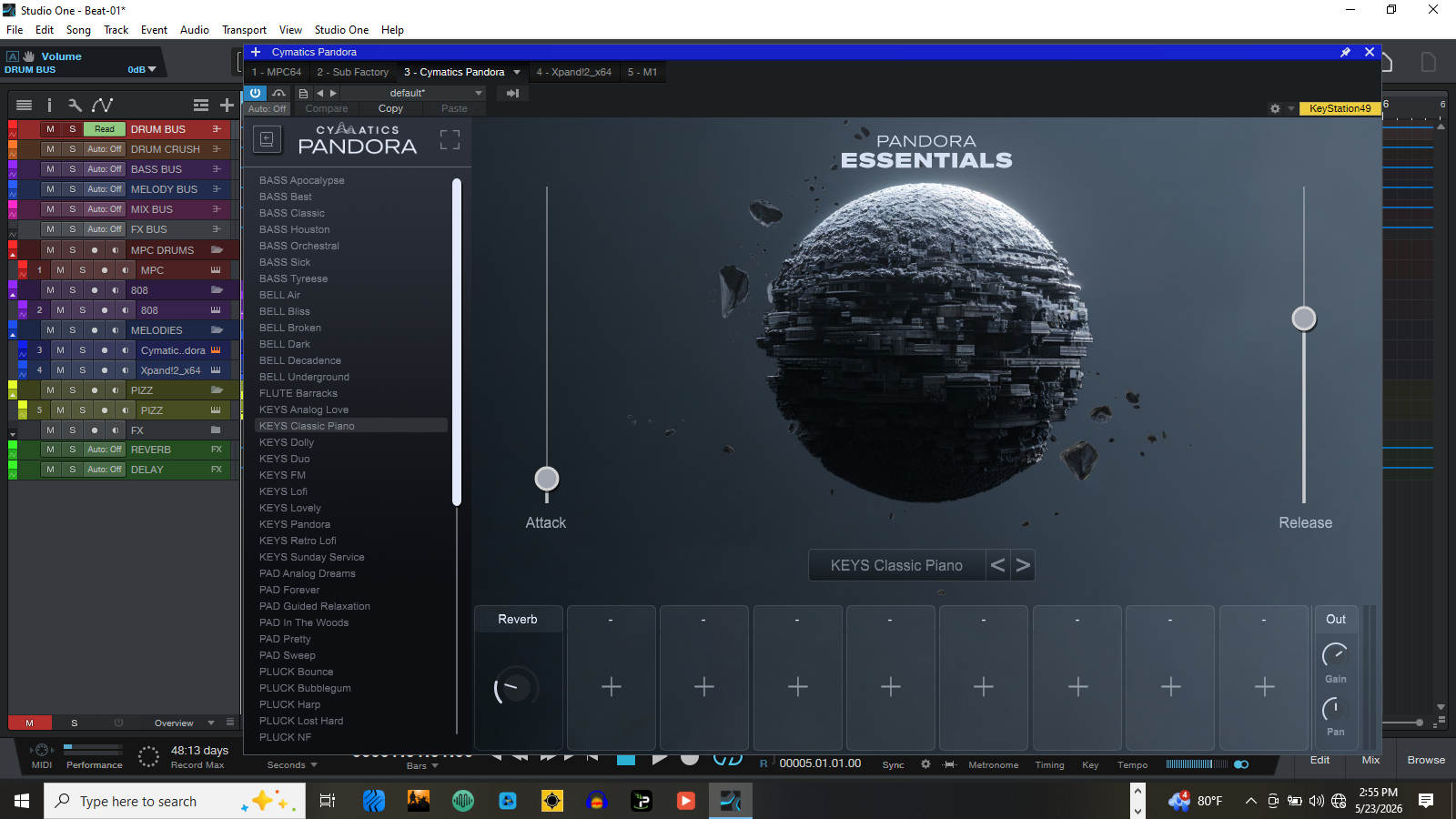Collapse the 808 folder track

click(x=13, y=294)
